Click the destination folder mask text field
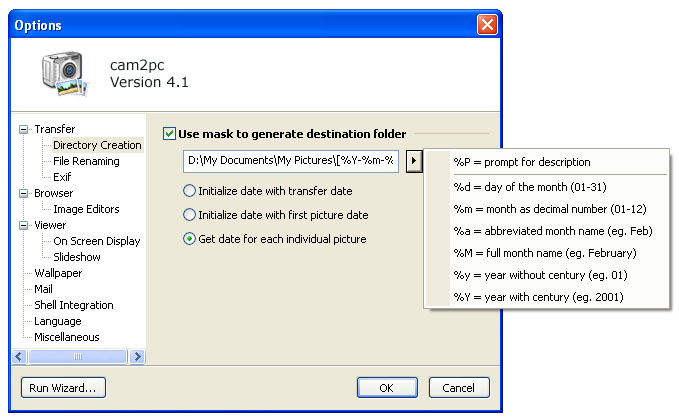 point(291,161)
